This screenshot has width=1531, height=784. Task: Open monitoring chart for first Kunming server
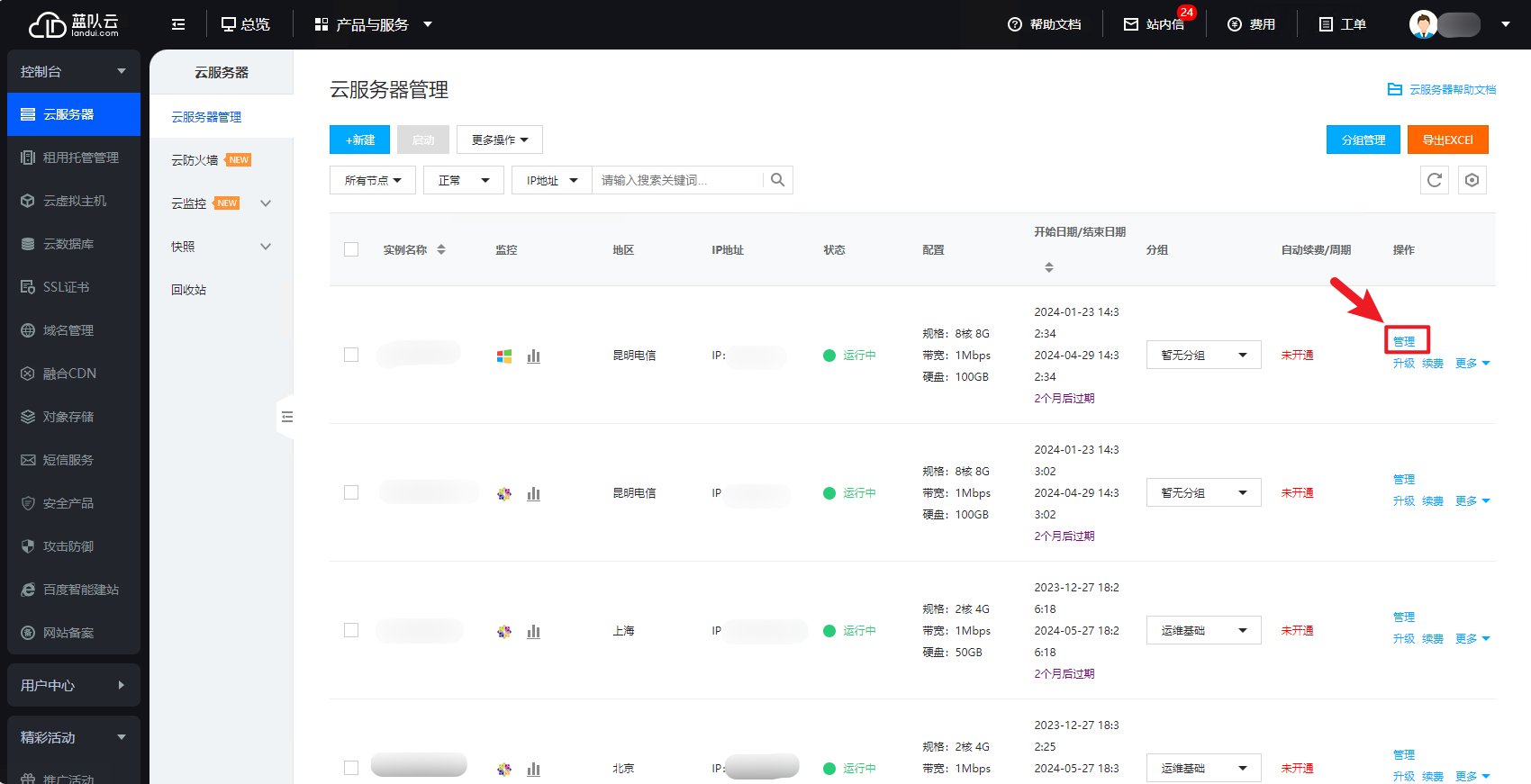coord(533,356)
